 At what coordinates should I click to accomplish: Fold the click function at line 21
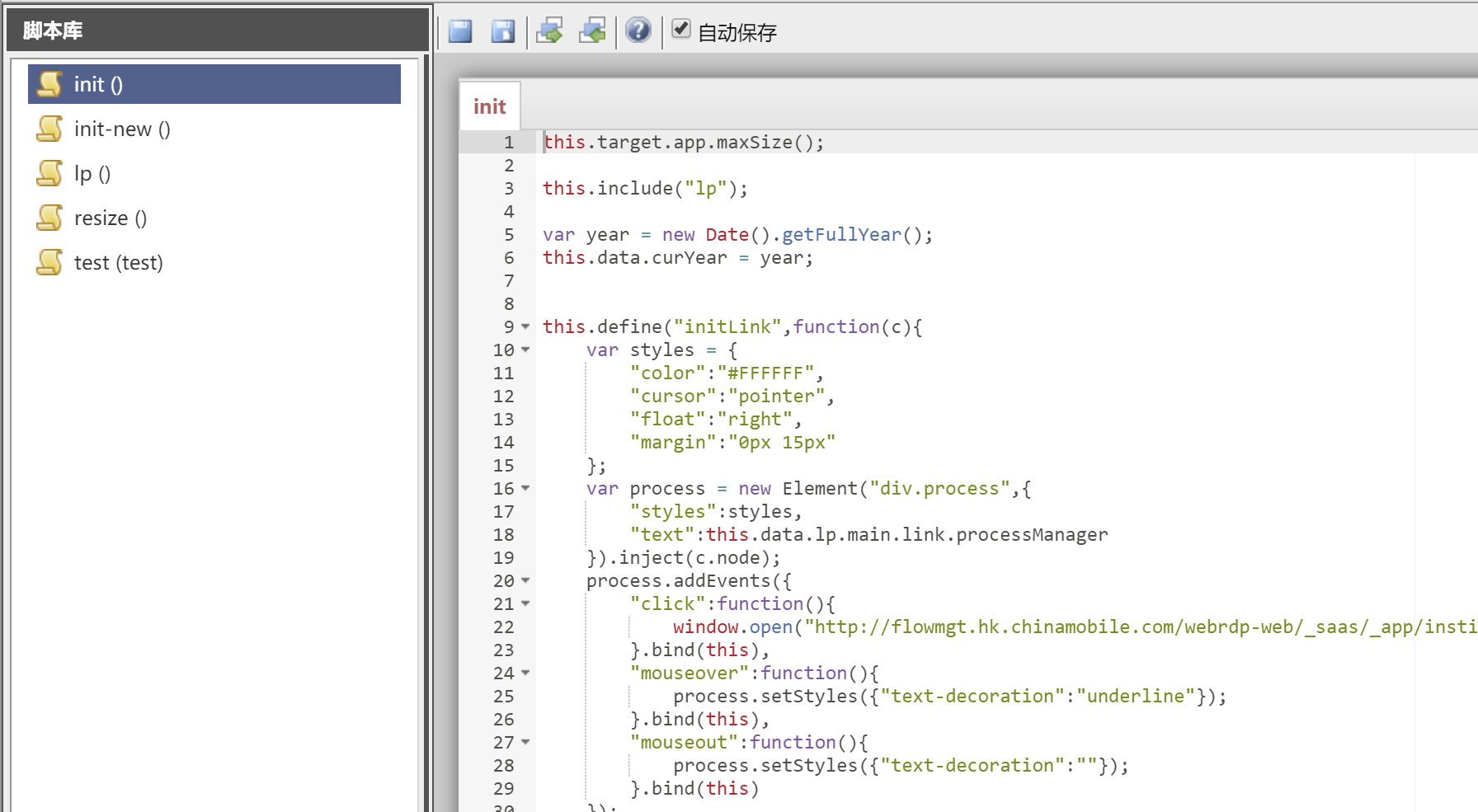coord(525,603)
